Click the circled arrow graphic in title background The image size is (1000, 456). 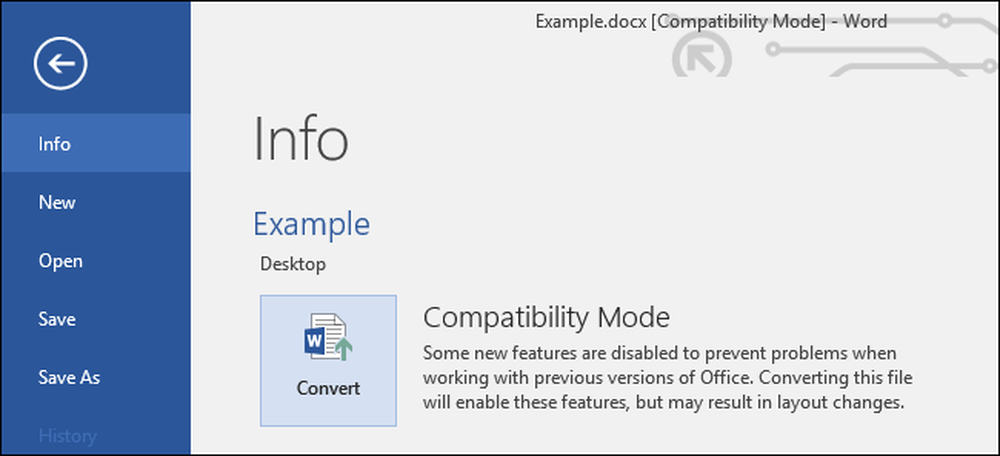[702, 55]
